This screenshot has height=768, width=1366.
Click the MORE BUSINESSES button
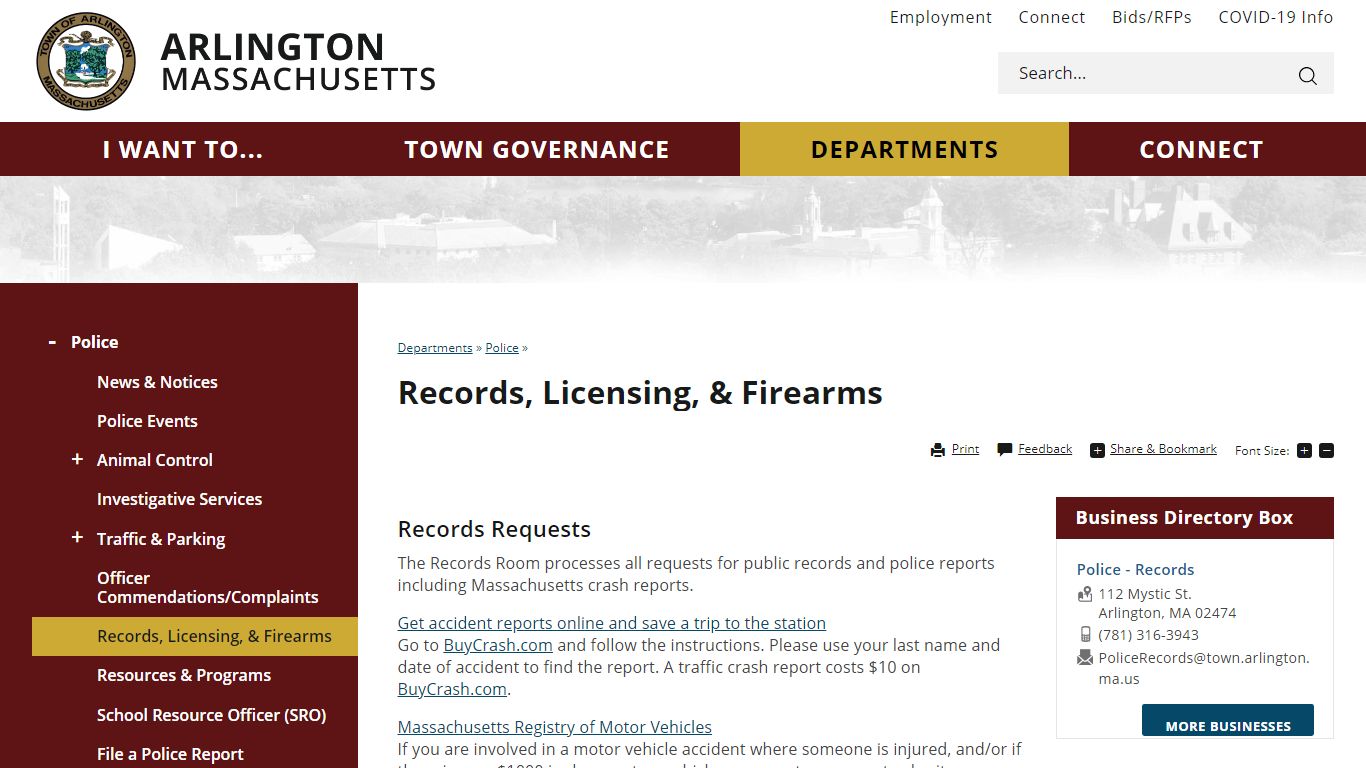point(1228,721)
